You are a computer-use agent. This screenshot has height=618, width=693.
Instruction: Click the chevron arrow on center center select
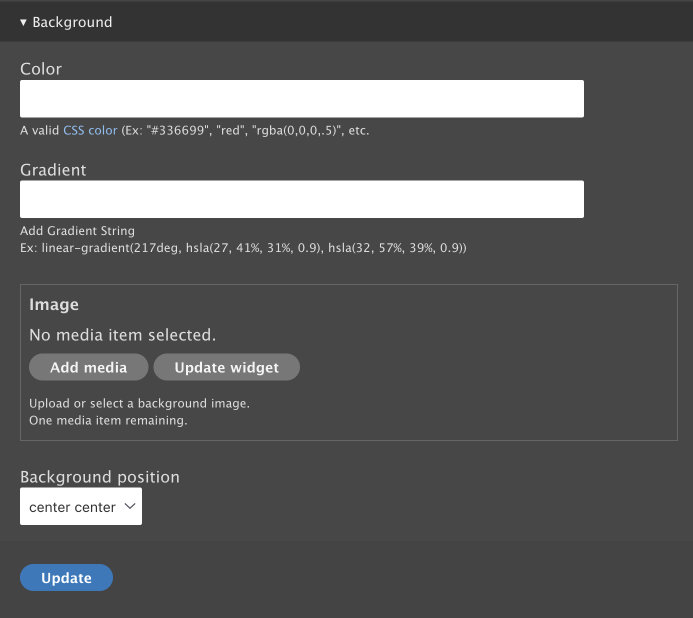[129, 507]
